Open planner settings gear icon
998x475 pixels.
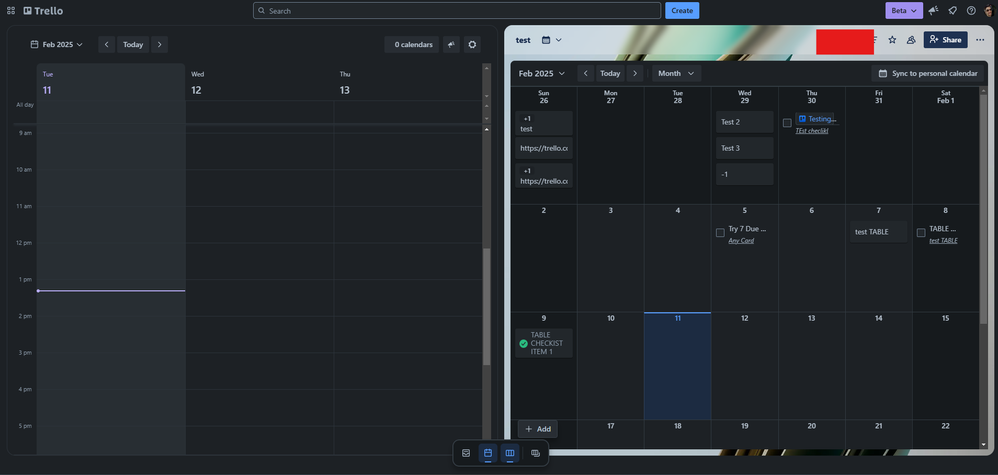[472, 45]
